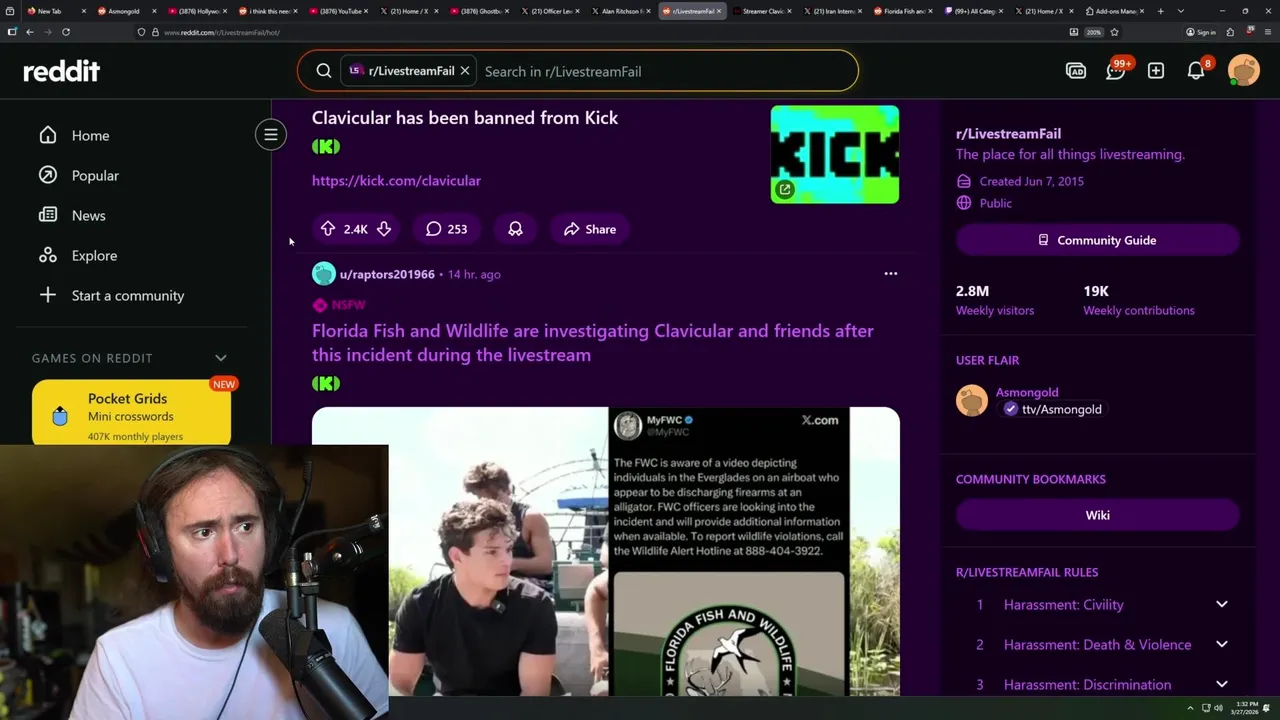
Task: Open the browser application menu
Action: (1267, 32)
